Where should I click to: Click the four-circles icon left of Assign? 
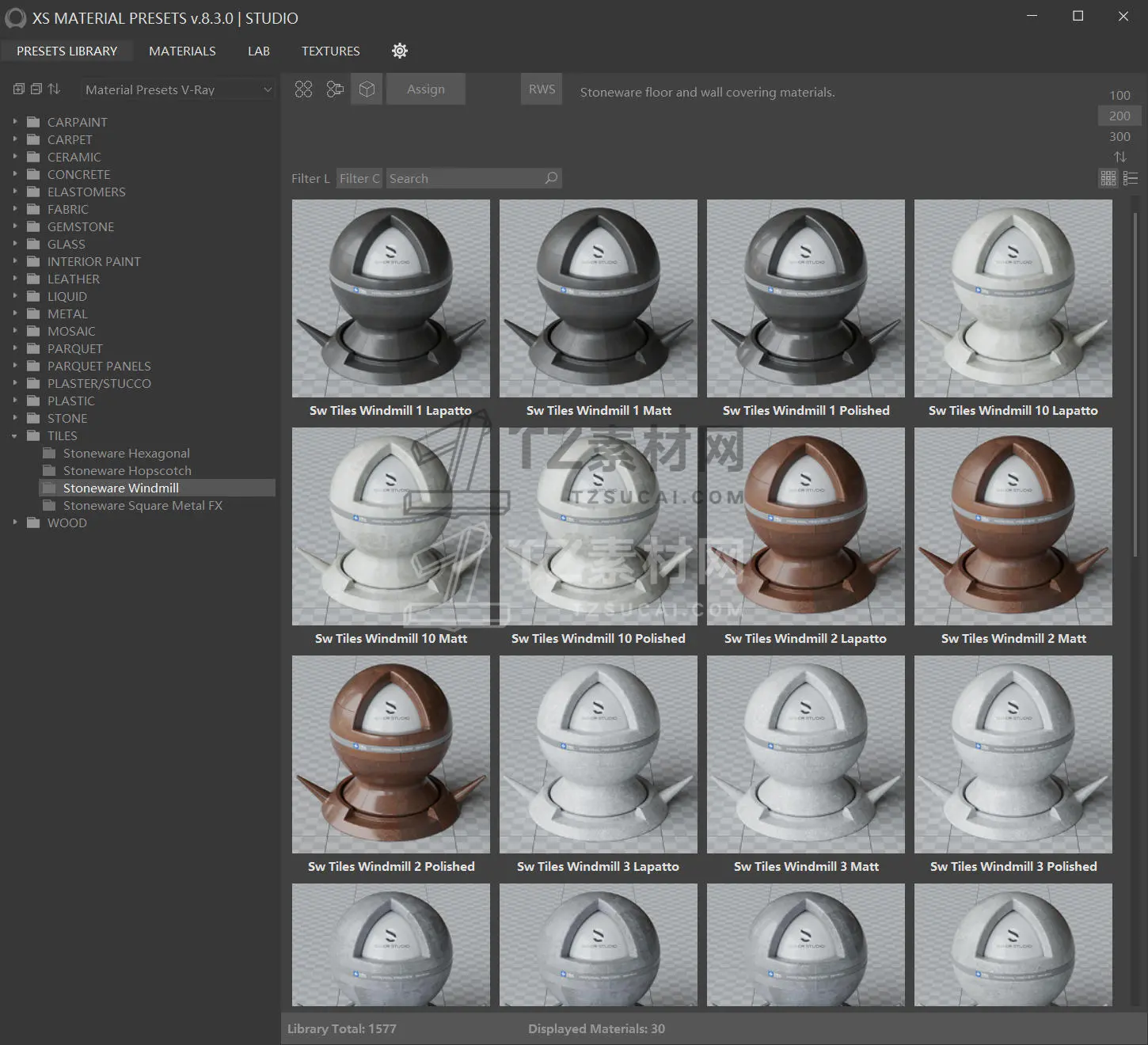click(x=303, y=89)
